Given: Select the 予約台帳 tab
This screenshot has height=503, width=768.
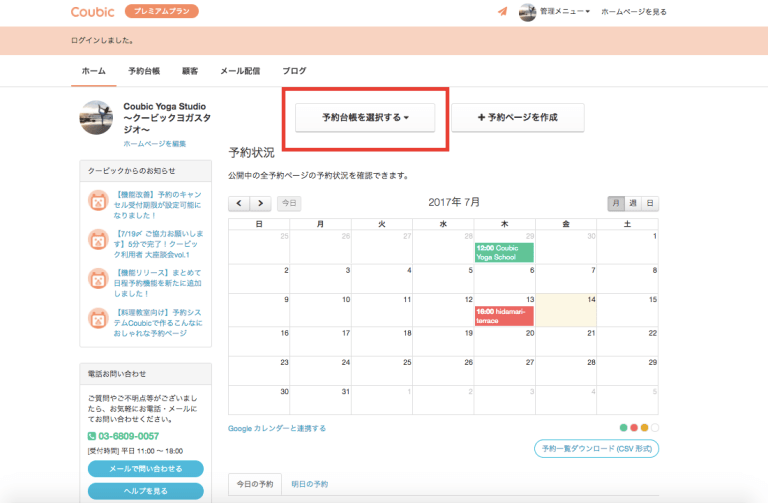Looking at the screenshot, I should [x=144, y=71].
